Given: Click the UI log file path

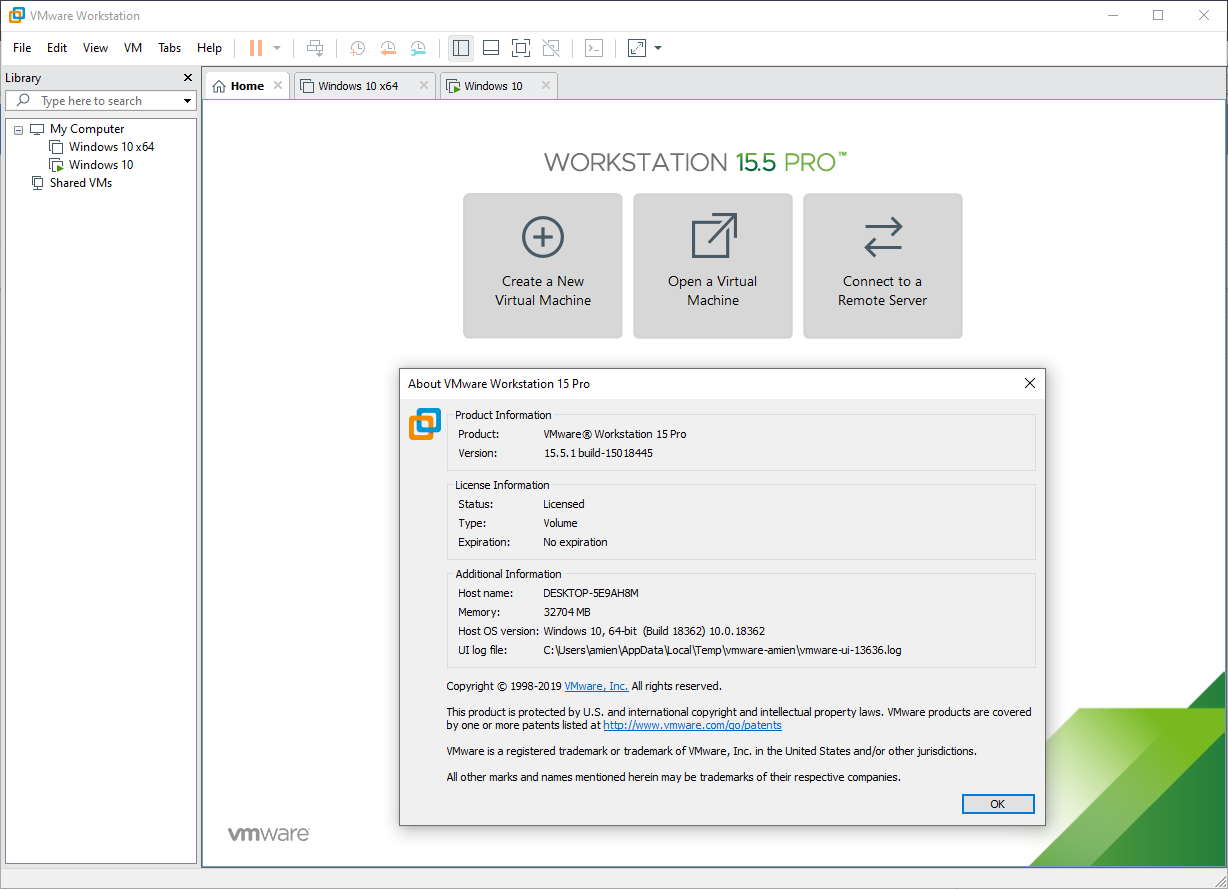Looking at the screenshot, I should point(722,650).
